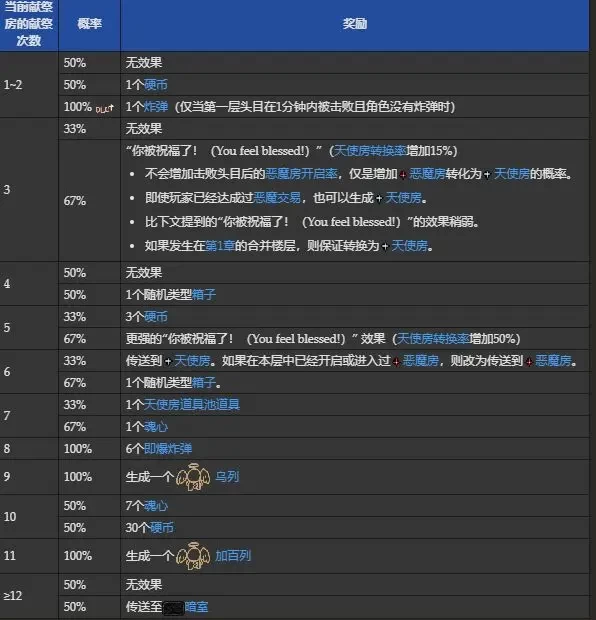
Task: Click the angel room icon after 传送到 in row 6
Action: 168,361
